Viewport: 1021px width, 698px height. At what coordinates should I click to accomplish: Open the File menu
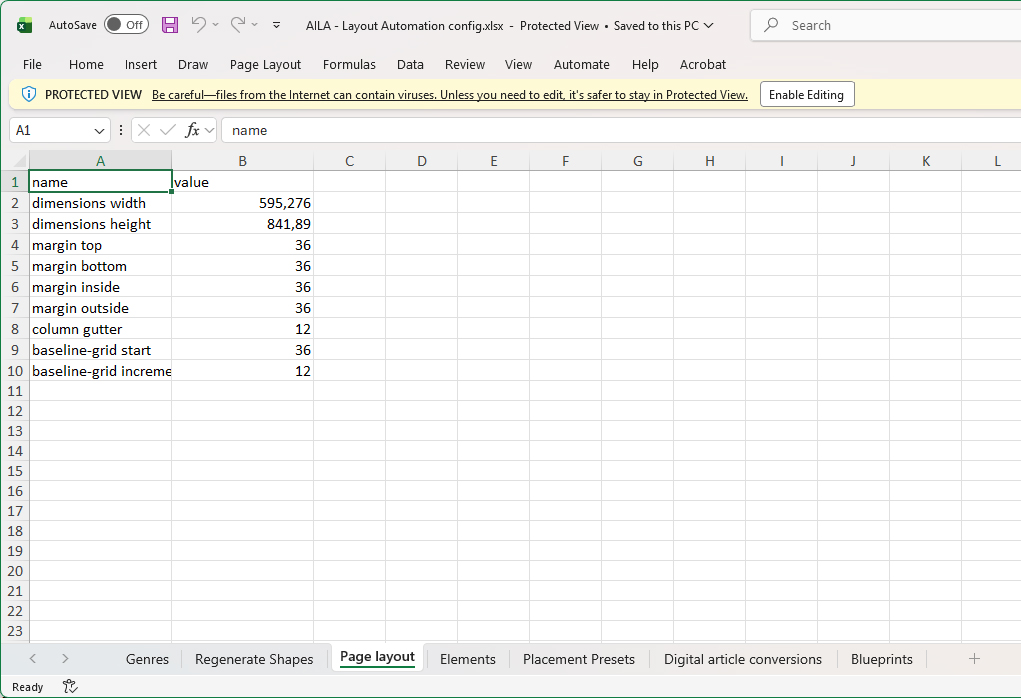click(32, 64)
